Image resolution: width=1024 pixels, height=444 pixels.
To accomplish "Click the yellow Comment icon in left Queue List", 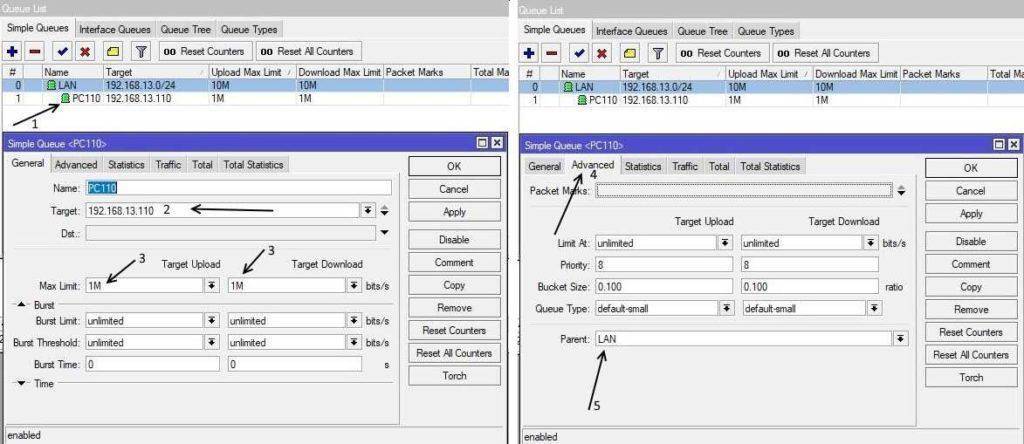I will point(113,51).
